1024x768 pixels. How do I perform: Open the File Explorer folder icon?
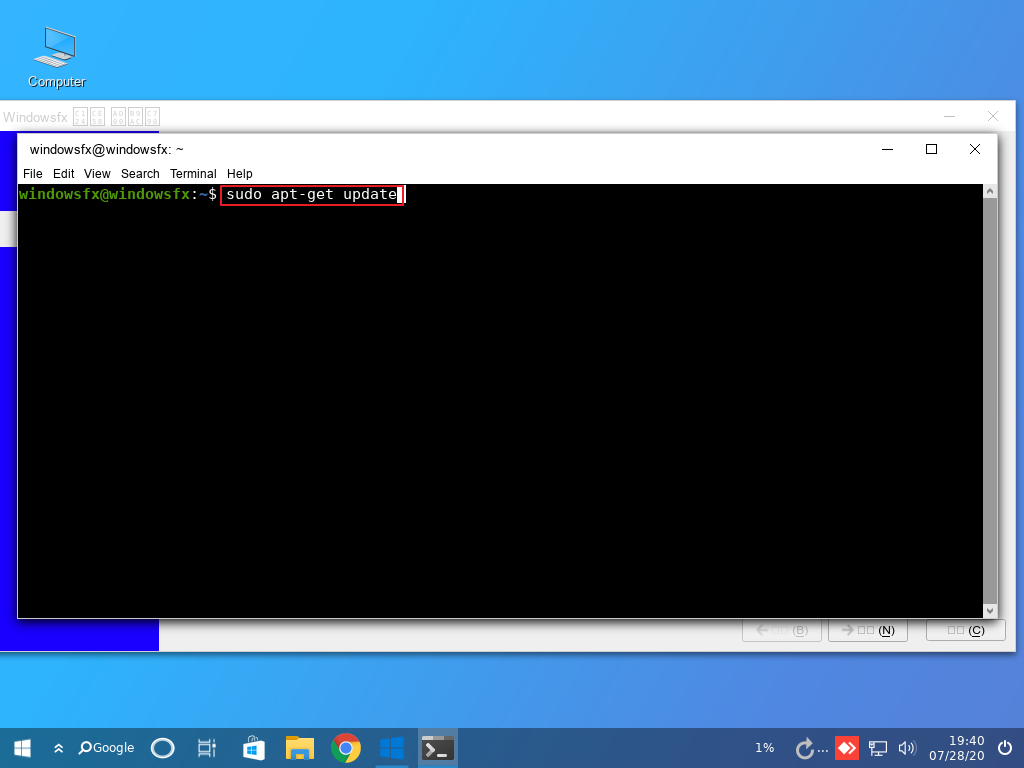tap(300, 748)
